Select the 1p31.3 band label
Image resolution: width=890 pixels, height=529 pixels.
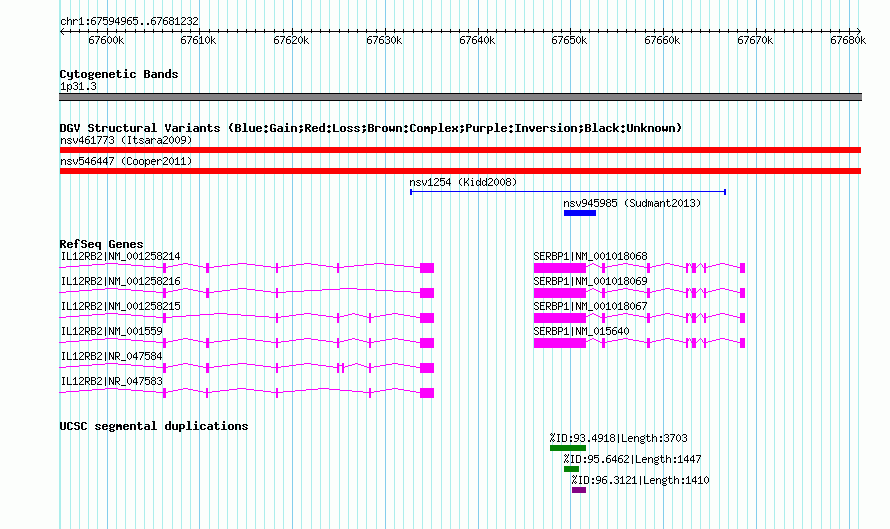point(78,86)
